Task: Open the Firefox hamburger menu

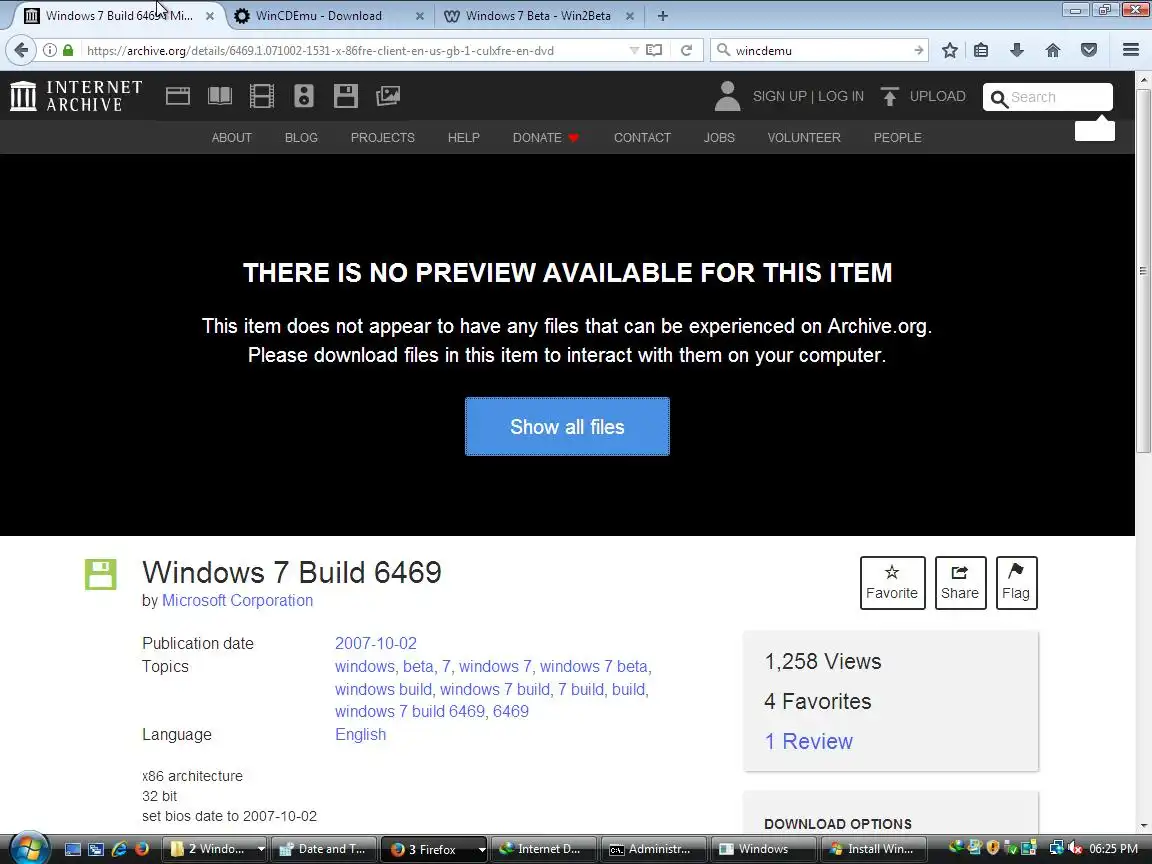Action: [x=1131, y=50]
